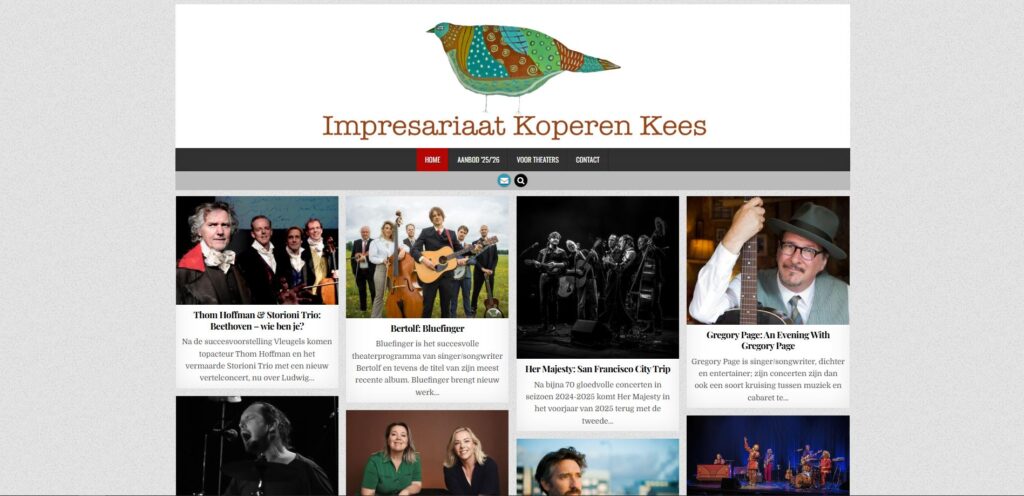Open the Thom Hoffman & Storioni Trio title link

[257, 320]
